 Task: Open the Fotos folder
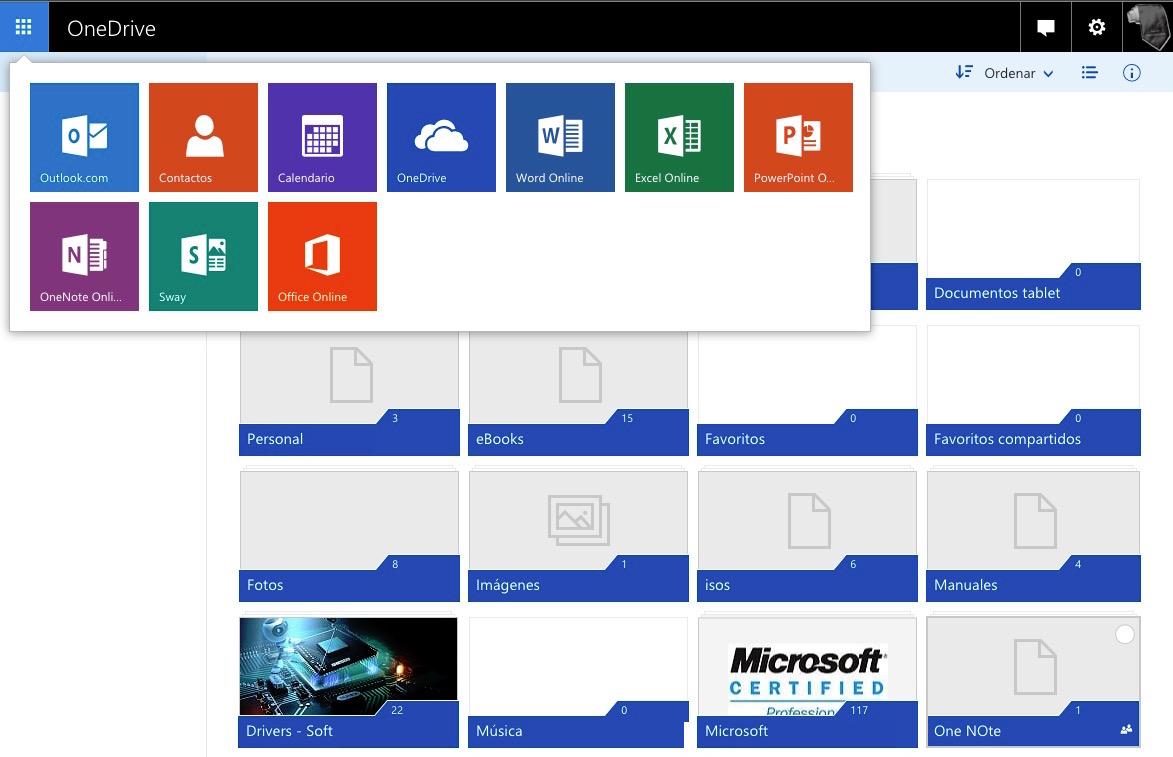pyautogui.click(x=349, y=536)
